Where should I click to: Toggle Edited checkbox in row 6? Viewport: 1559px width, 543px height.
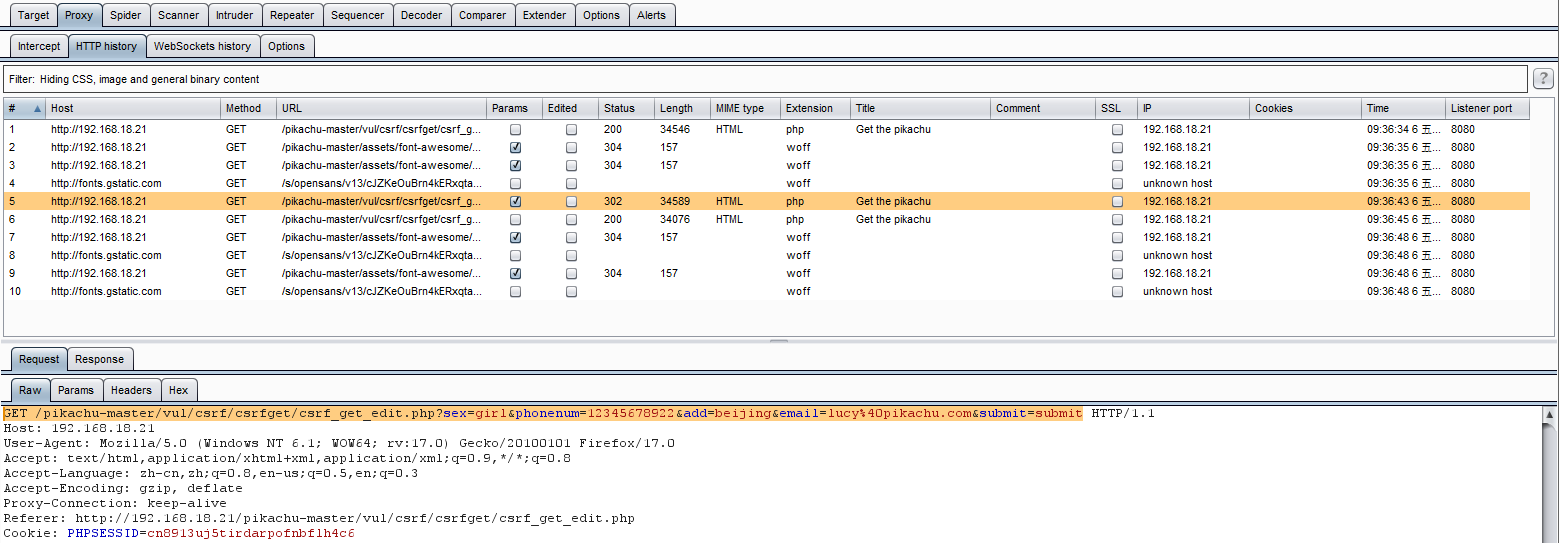(571, 219)
